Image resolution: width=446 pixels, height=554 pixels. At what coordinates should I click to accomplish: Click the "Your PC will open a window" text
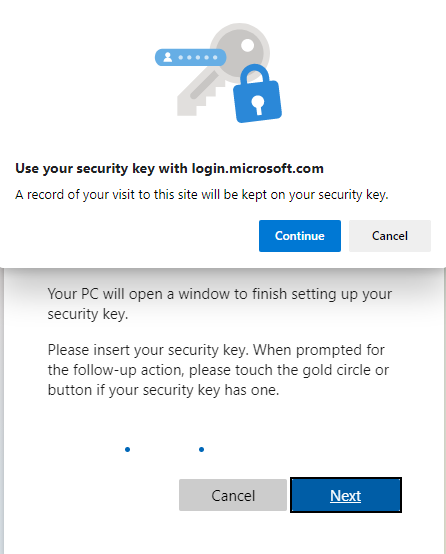coord(220,304)
